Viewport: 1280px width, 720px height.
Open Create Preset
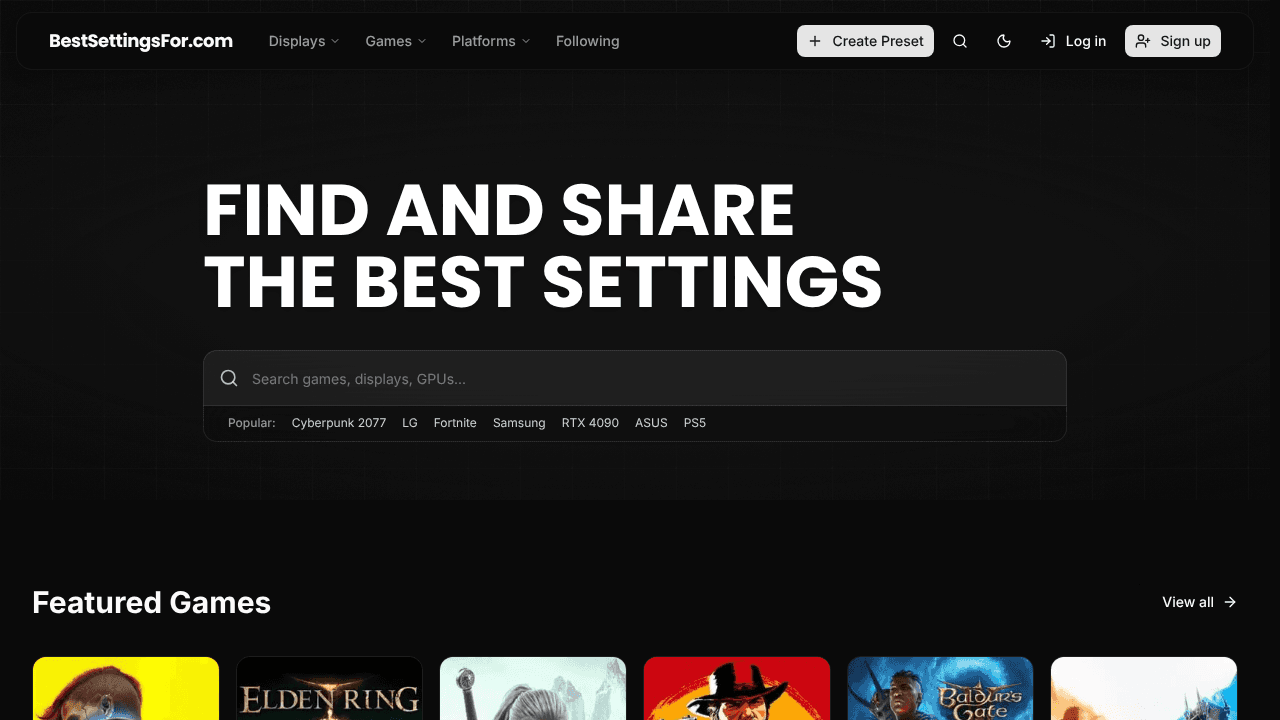point(865,41)
